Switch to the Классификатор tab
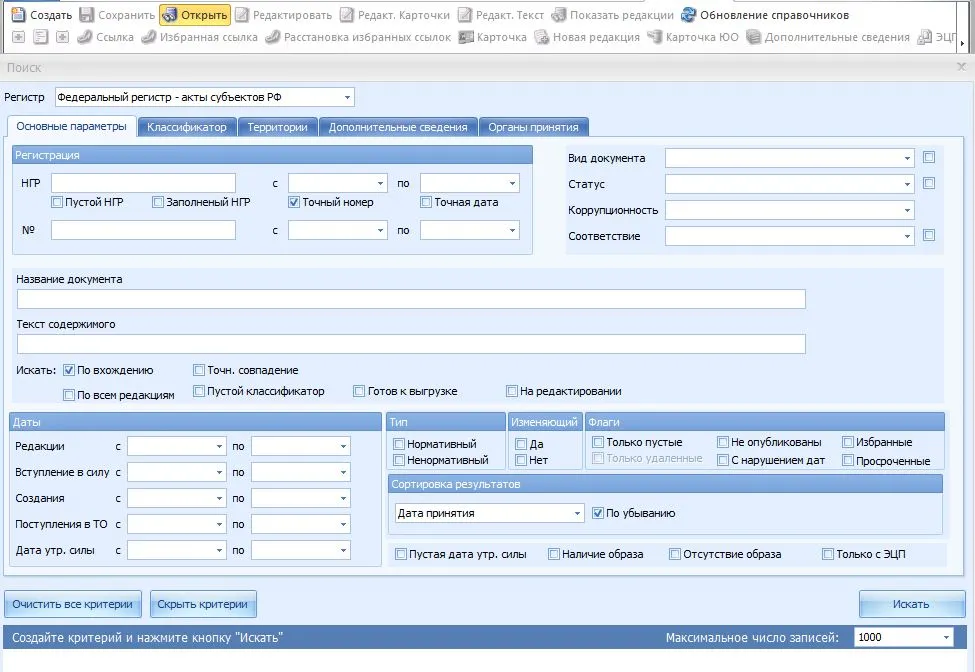 click(x=187, y=127)
